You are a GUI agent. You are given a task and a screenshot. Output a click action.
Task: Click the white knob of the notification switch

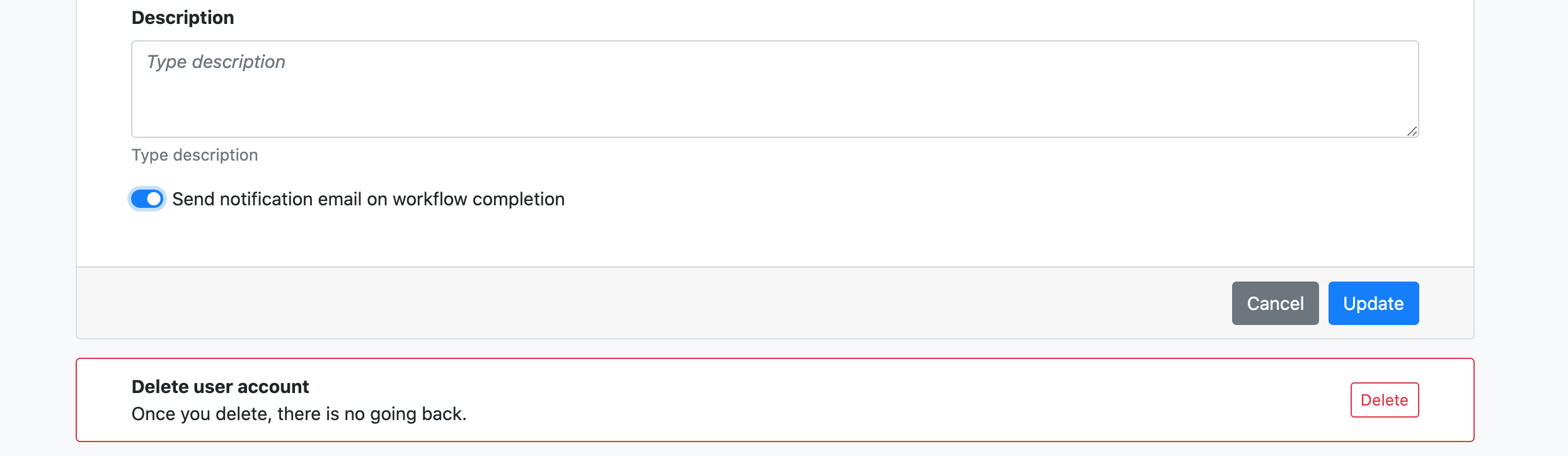[154, 199]
